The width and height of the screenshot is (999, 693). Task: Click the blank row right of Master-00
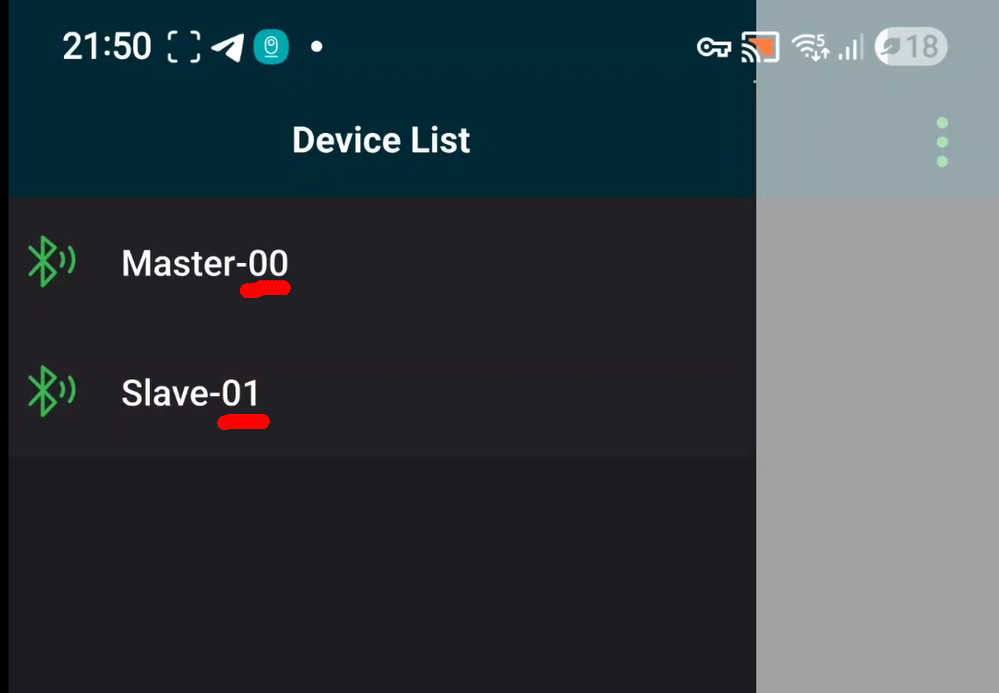pyautogui.click(x=522, y=263)
